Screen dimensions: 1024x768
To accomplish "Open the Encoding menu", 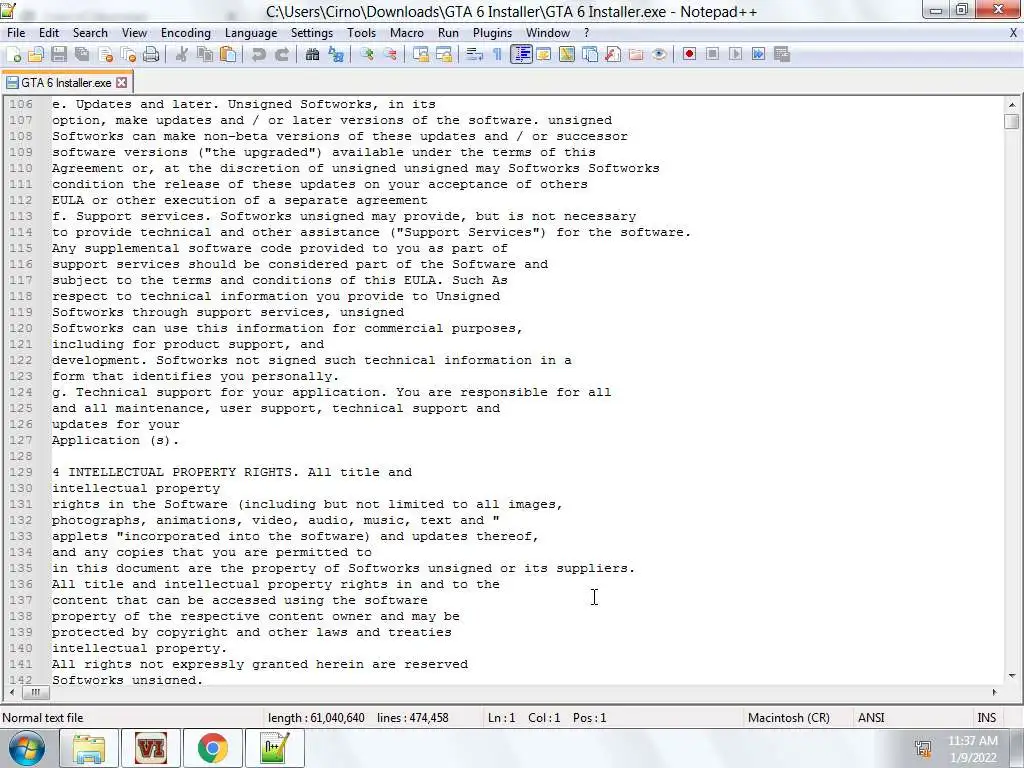I will point(186,33).
